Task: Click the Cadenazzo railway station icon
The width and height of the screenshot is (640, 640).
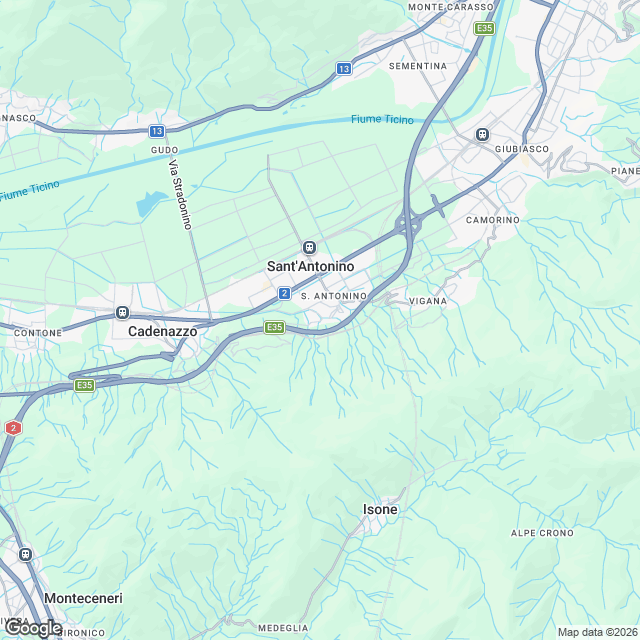Action: pyautogui.click(x=122, y=313)
